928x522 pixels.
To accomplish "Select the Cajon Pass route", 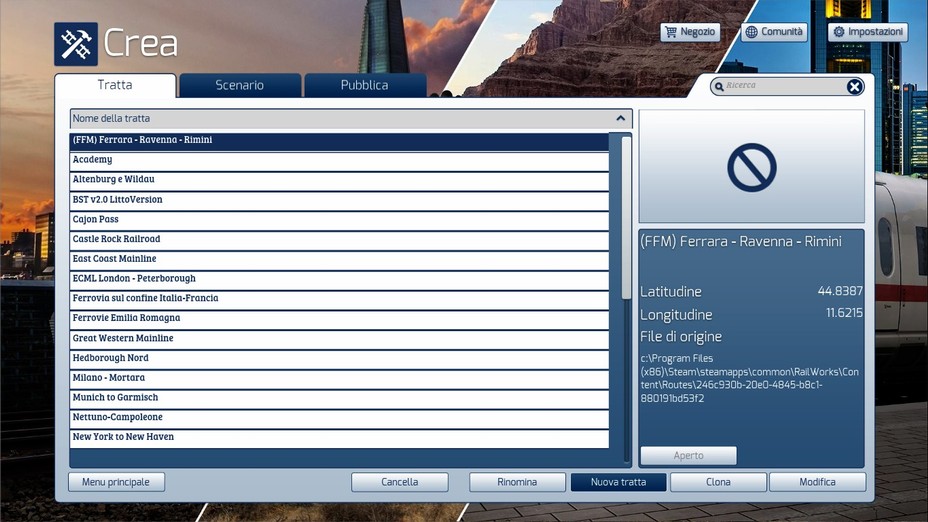I will (x=339, y=220).
